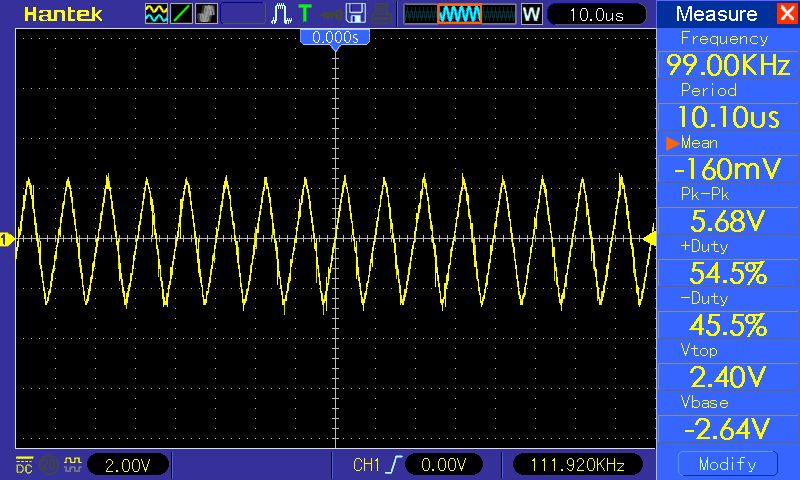Click the orange arrow beside Mean
Screen dimensions: 800x480
[x=672, y=143]
